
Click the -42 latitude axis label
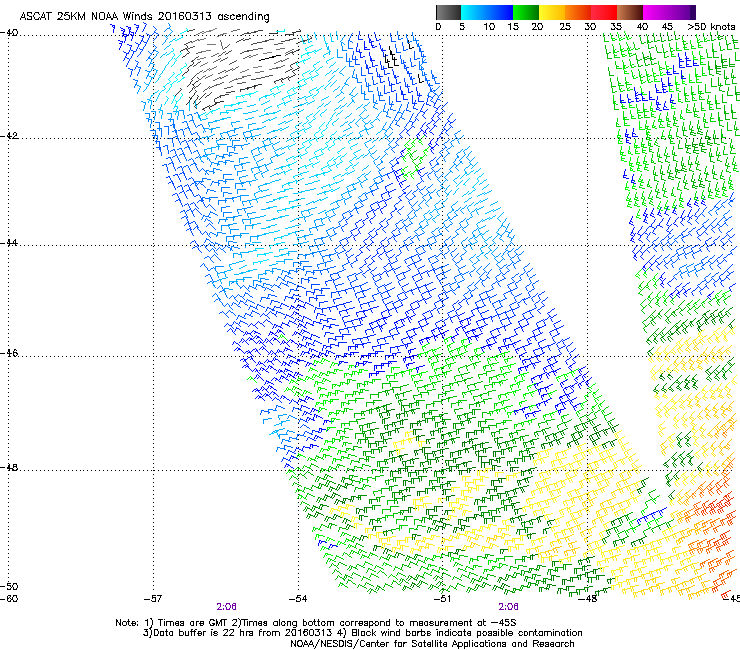click(x=10, y=135)
